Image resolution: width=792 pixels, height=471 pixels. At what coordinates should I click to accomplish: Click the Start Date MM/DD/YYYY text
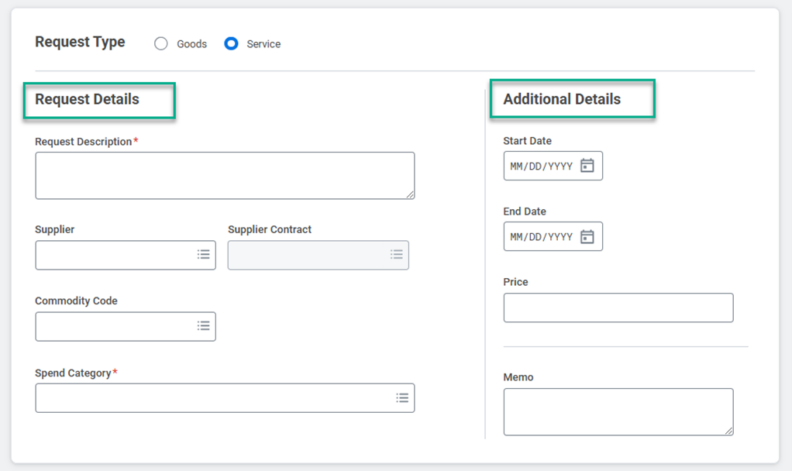541,167
